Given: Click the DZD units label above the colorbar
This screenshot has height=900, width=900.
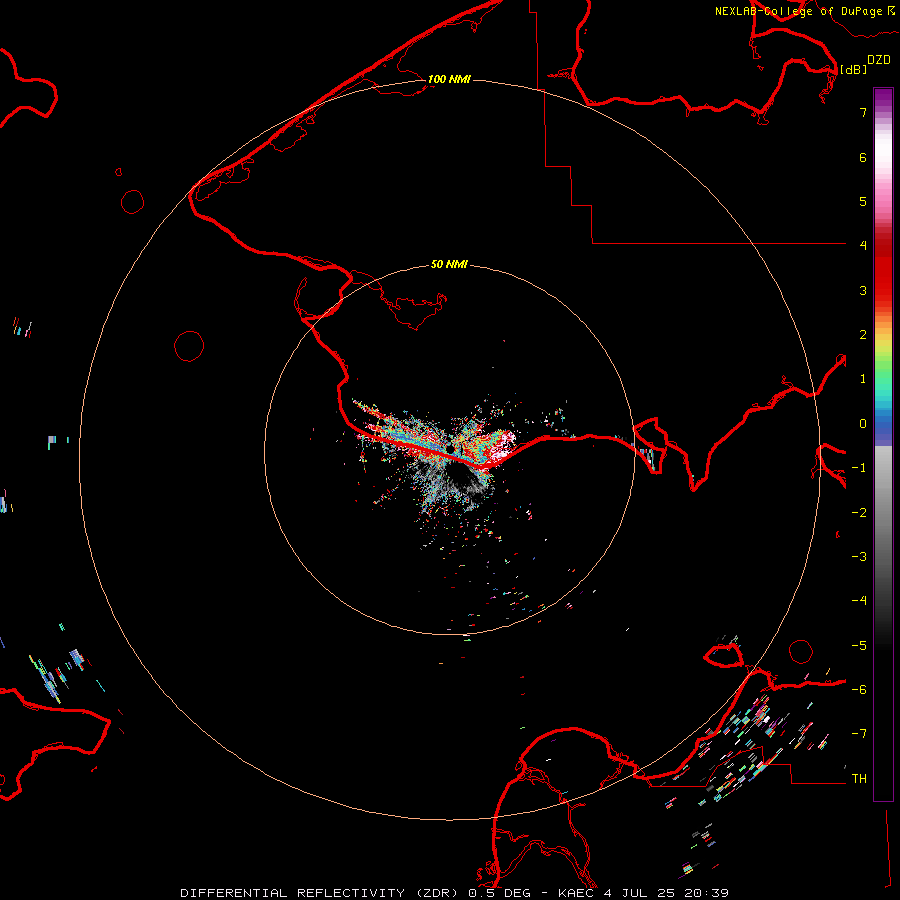Looking at the screenshot, I should [879, 60].
